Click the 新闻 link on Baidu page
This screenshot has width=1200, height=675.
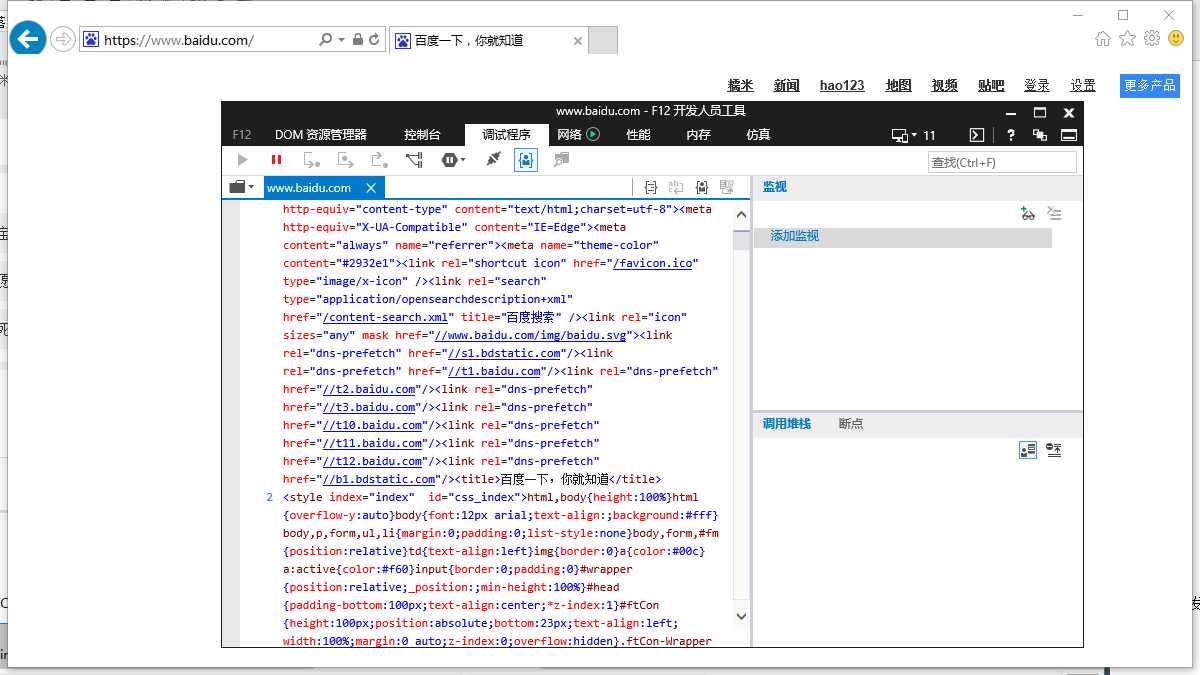(786, 86)
